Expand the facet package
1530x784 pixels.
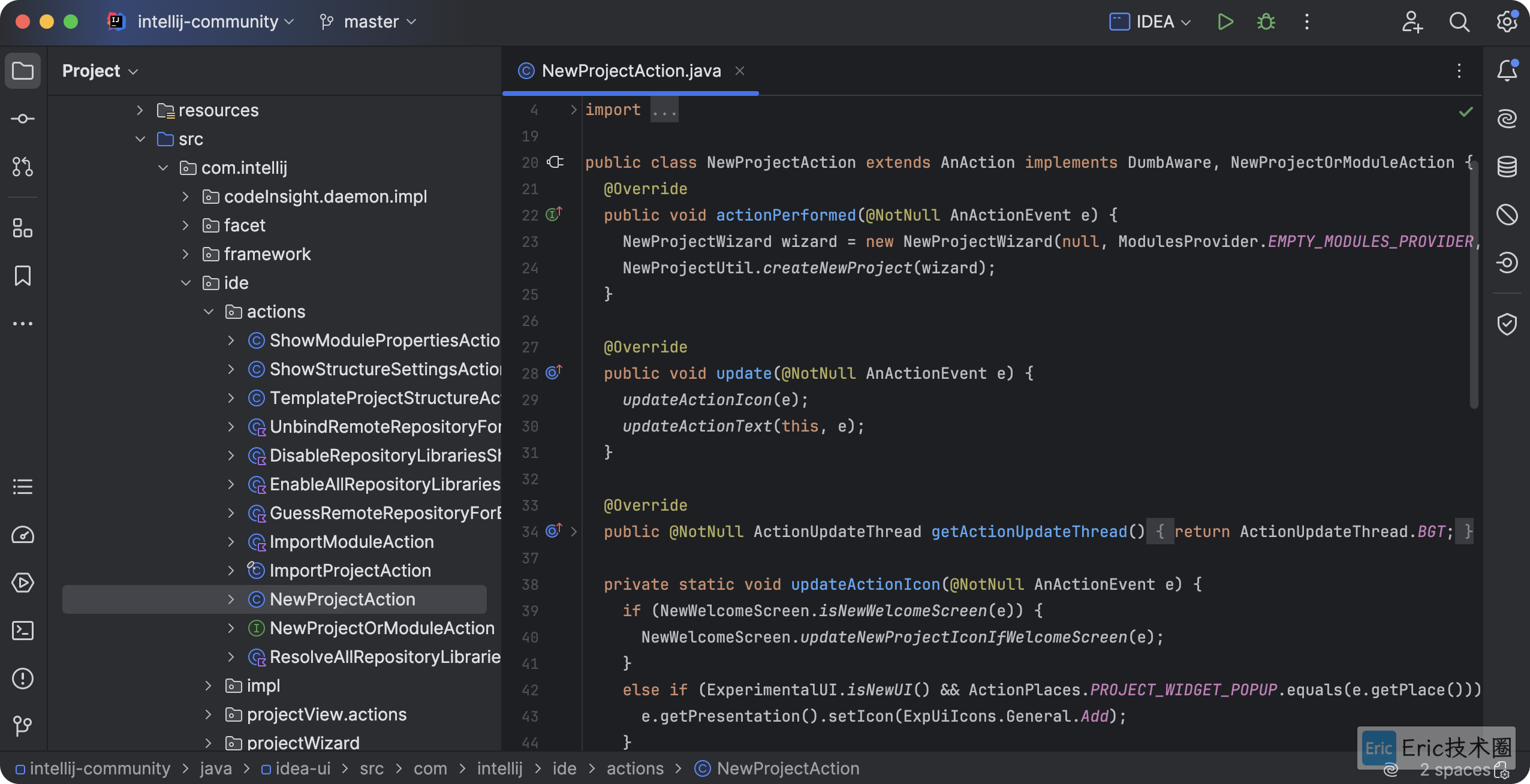185,225
